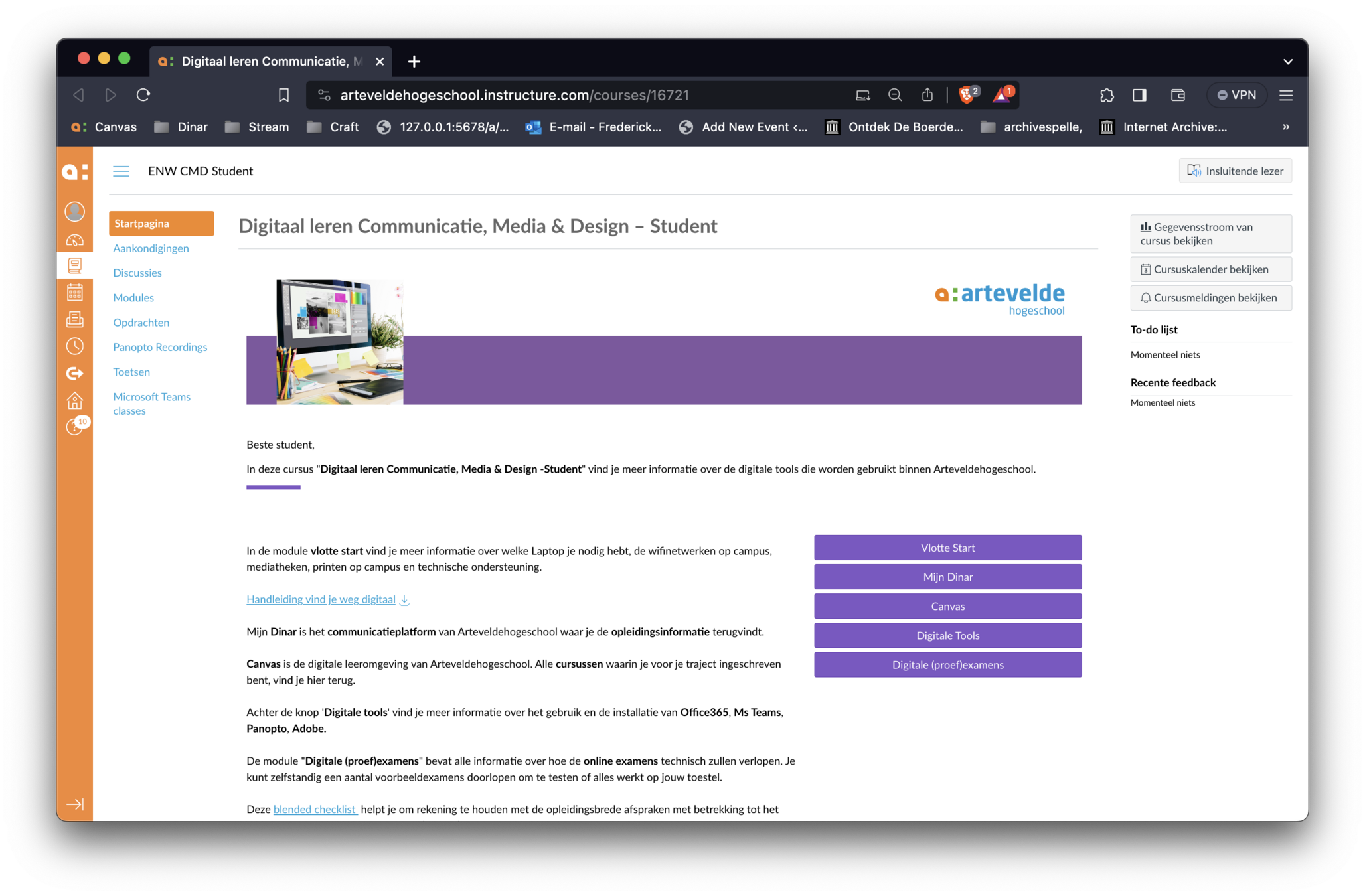Open the Inbox icon in sidebar
1365x896 pixels.
pos(74,319)
